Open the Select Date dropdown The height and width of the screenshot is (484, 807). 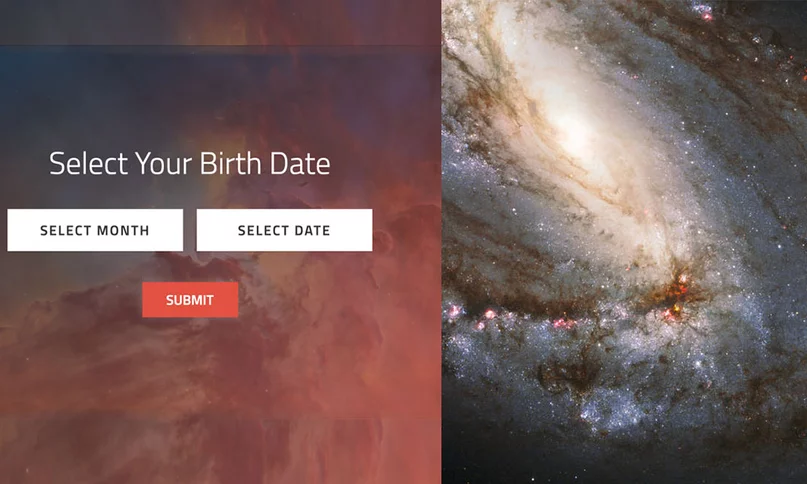coord(284,230)
